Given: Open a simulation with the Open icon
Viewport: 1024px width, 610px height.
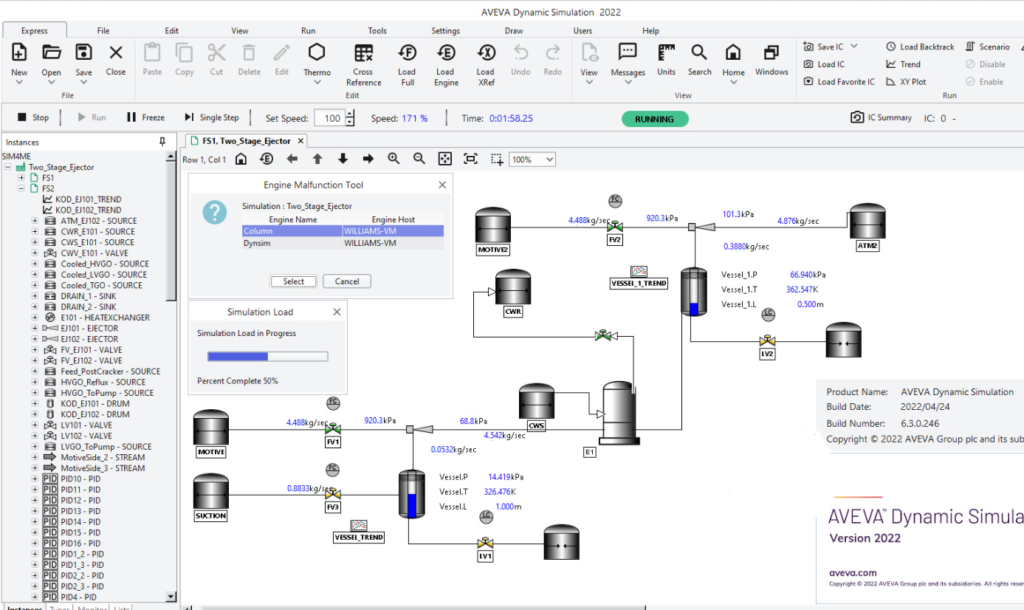Looking at the screenshot, I should point(51,52).
